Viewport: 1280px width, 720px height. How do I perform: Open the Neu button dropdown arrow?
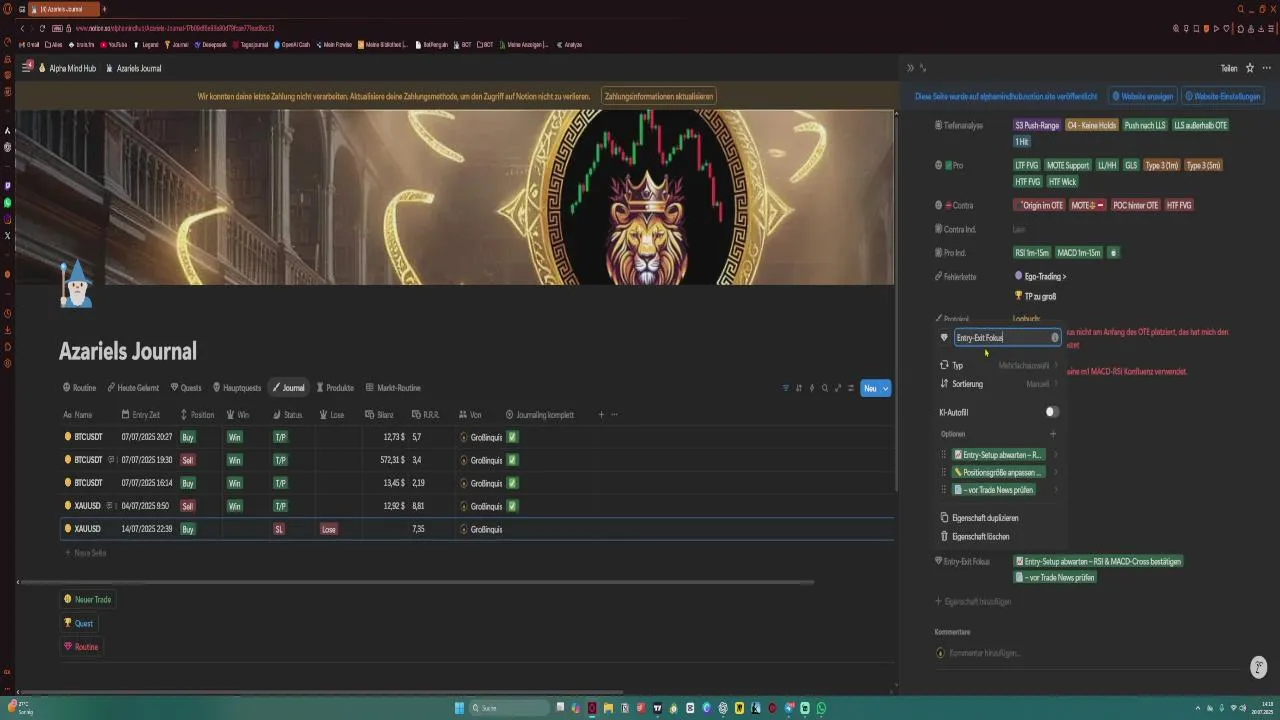[885, 388]
